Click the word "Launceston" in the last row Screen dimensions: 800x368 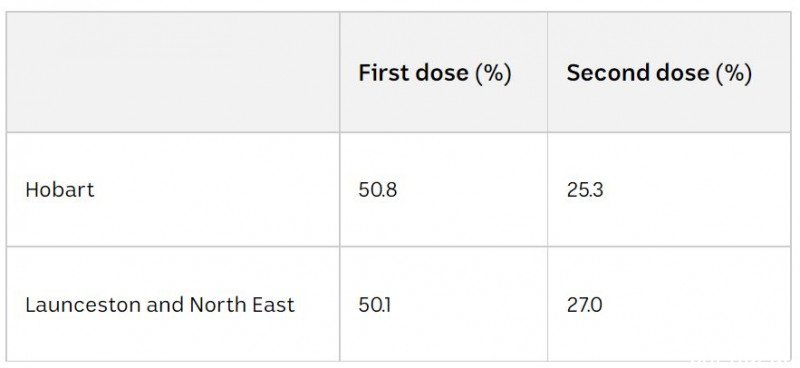(x=83, y=305)
